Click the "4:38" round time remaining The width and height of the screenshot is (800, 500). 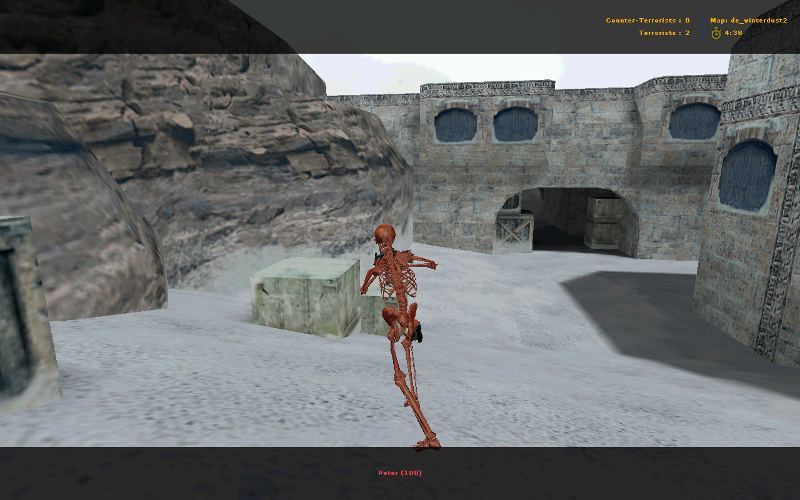click(733, 33)
